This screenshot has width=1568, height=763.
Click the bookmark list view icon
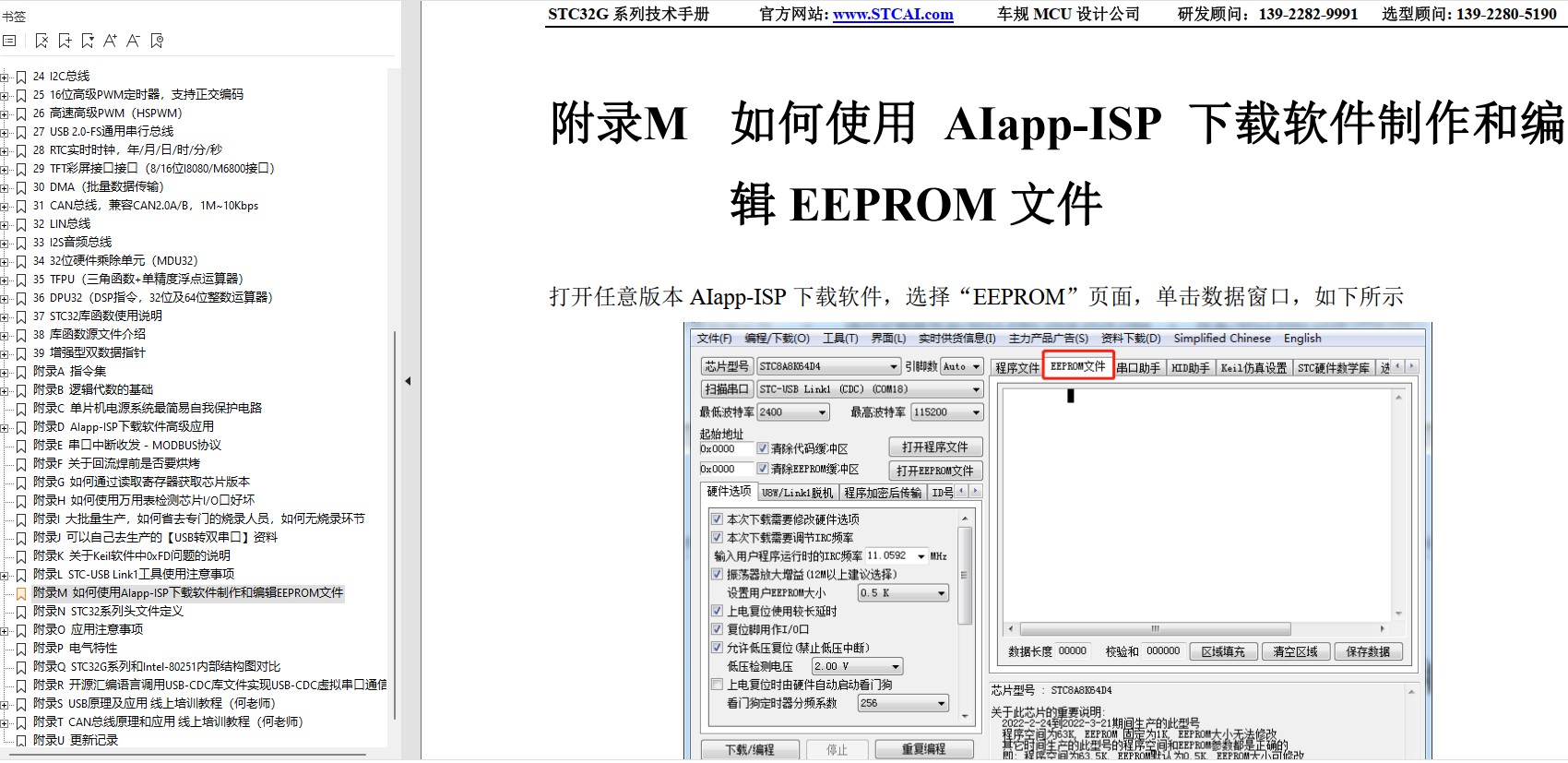coord(9,41)
